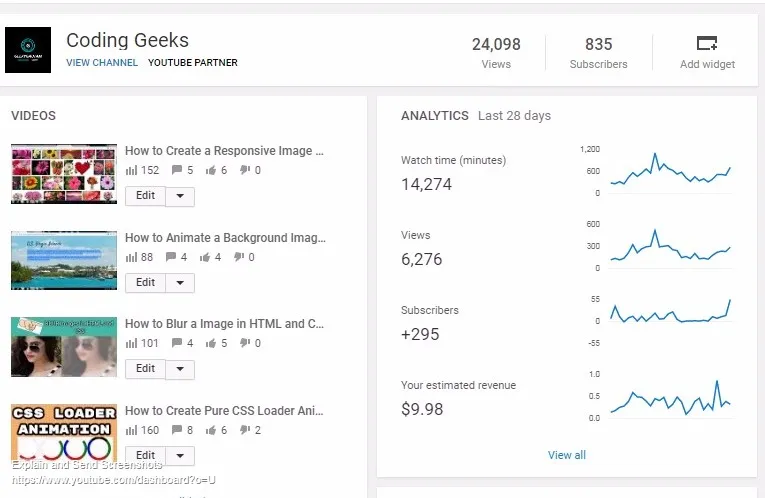Expand Edit dropdown arrow for Blur a Image video

(x=180, y=369)
